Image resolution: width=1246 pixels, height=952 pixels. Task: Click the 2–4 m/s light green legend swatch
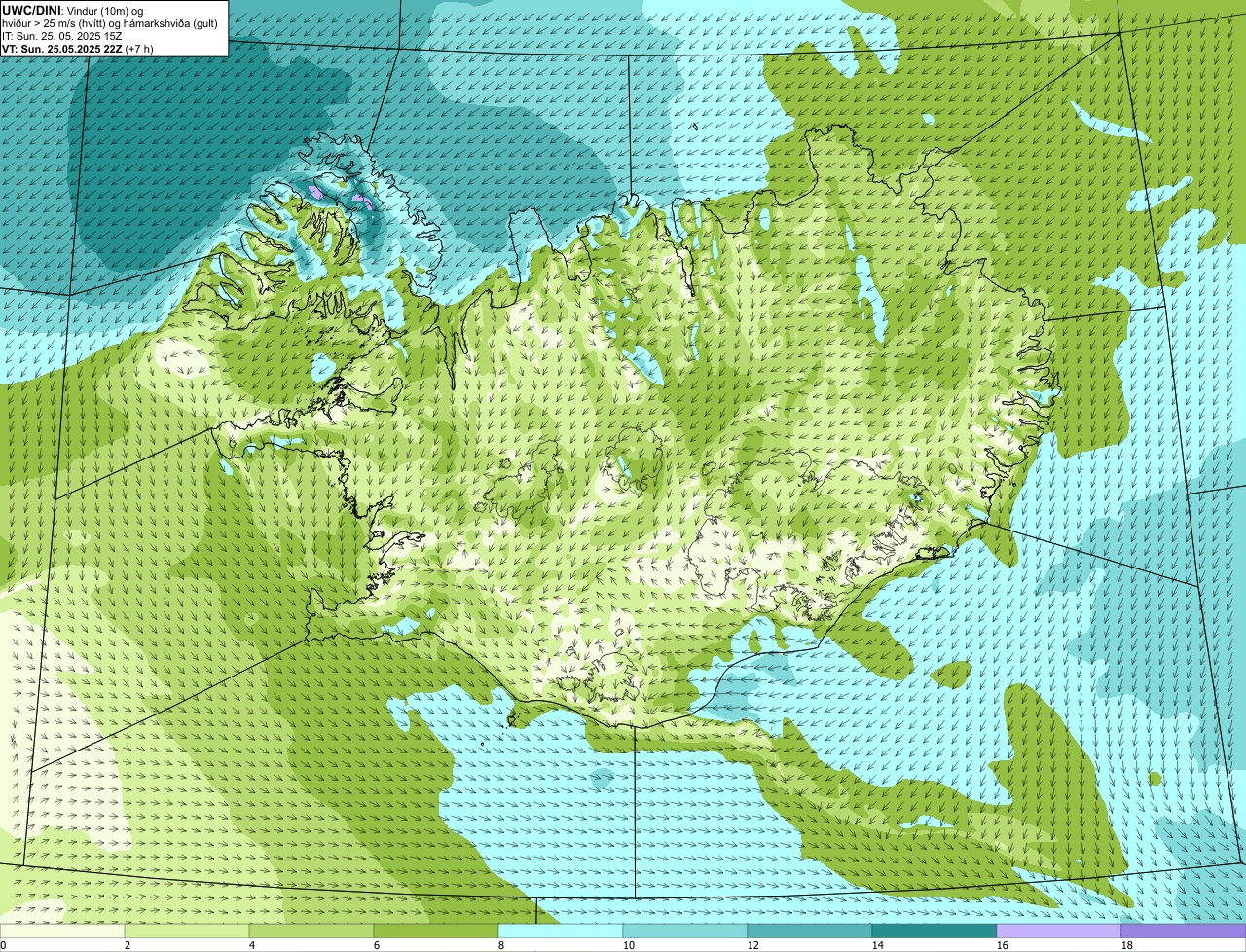coord(187,931)
